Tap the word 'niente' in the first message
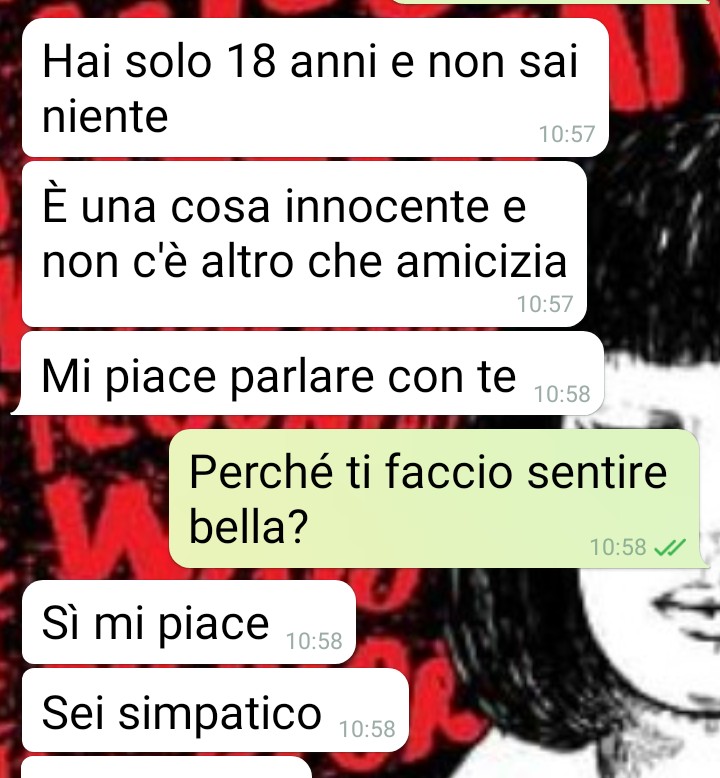Viewport: 720px width, 778px height. 105,117
